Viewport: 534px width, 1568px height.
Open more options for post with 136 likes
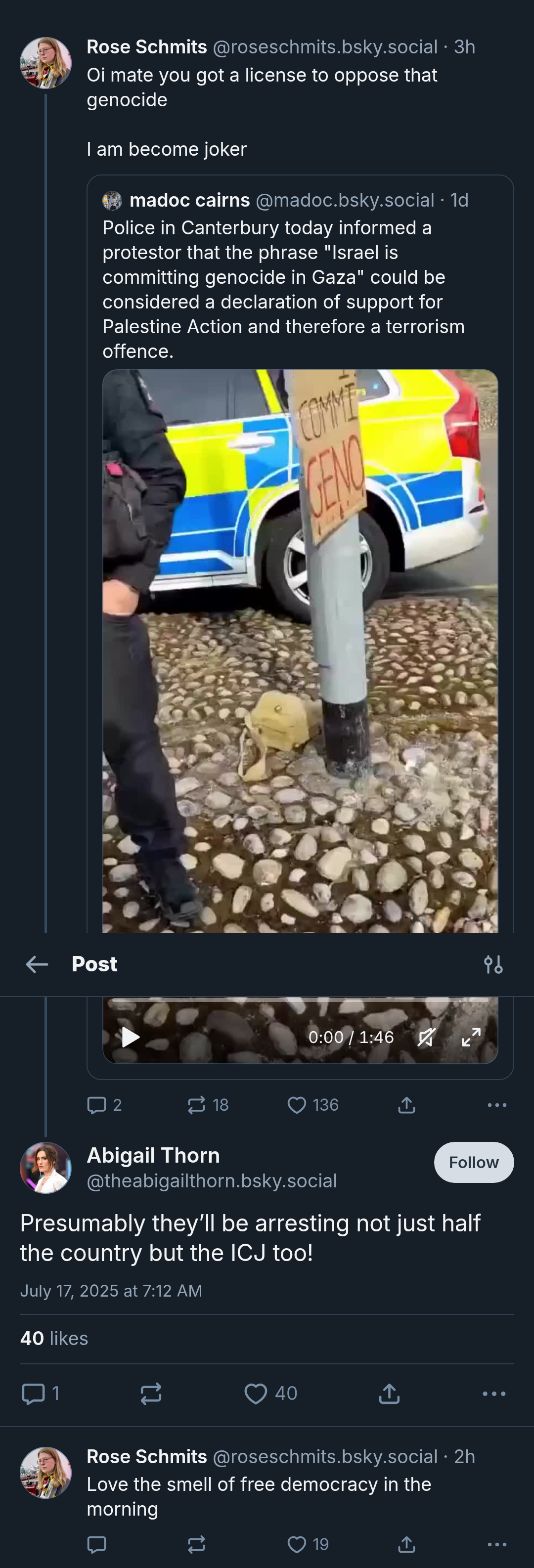coord(497,1105)
